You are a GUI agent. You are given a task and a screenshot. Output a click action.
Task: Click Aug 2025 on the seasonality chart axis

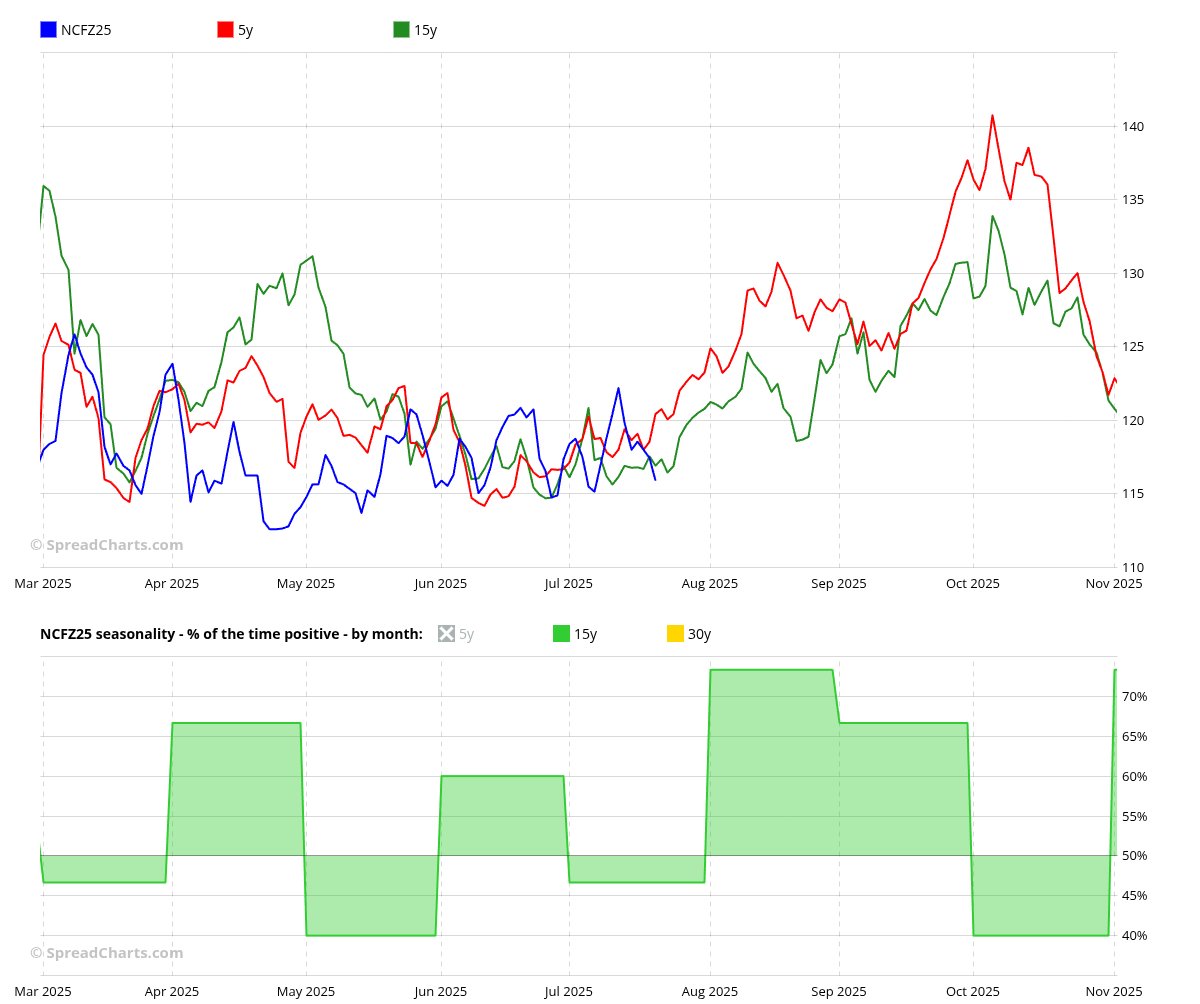[710, 991]
